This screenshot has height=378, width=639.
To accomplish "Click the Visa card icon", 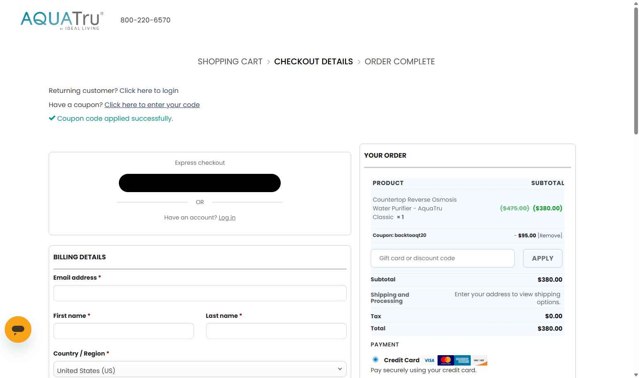I will [429, 360].
